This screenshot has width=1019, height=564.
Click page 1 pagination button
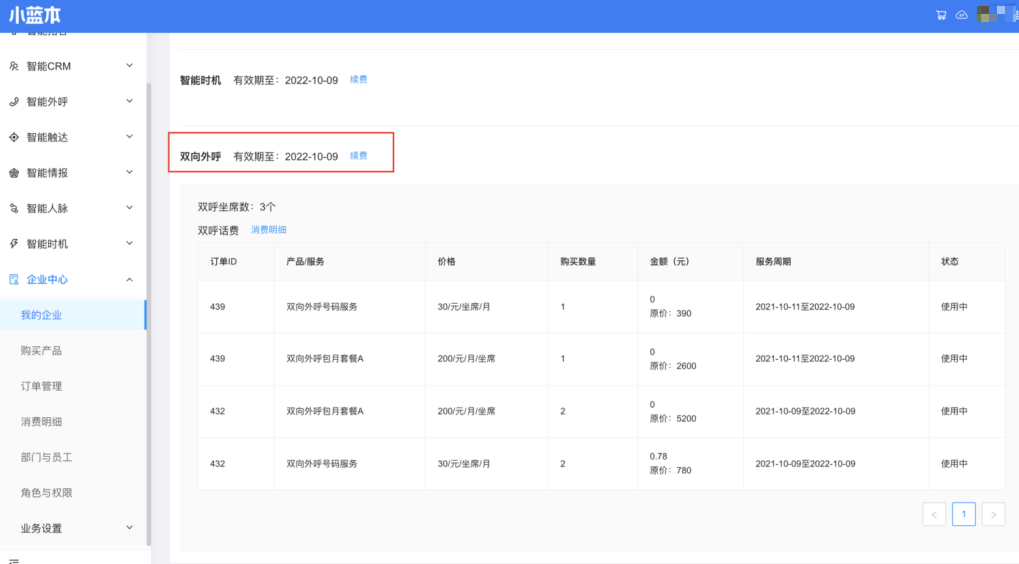coord(963,514)
